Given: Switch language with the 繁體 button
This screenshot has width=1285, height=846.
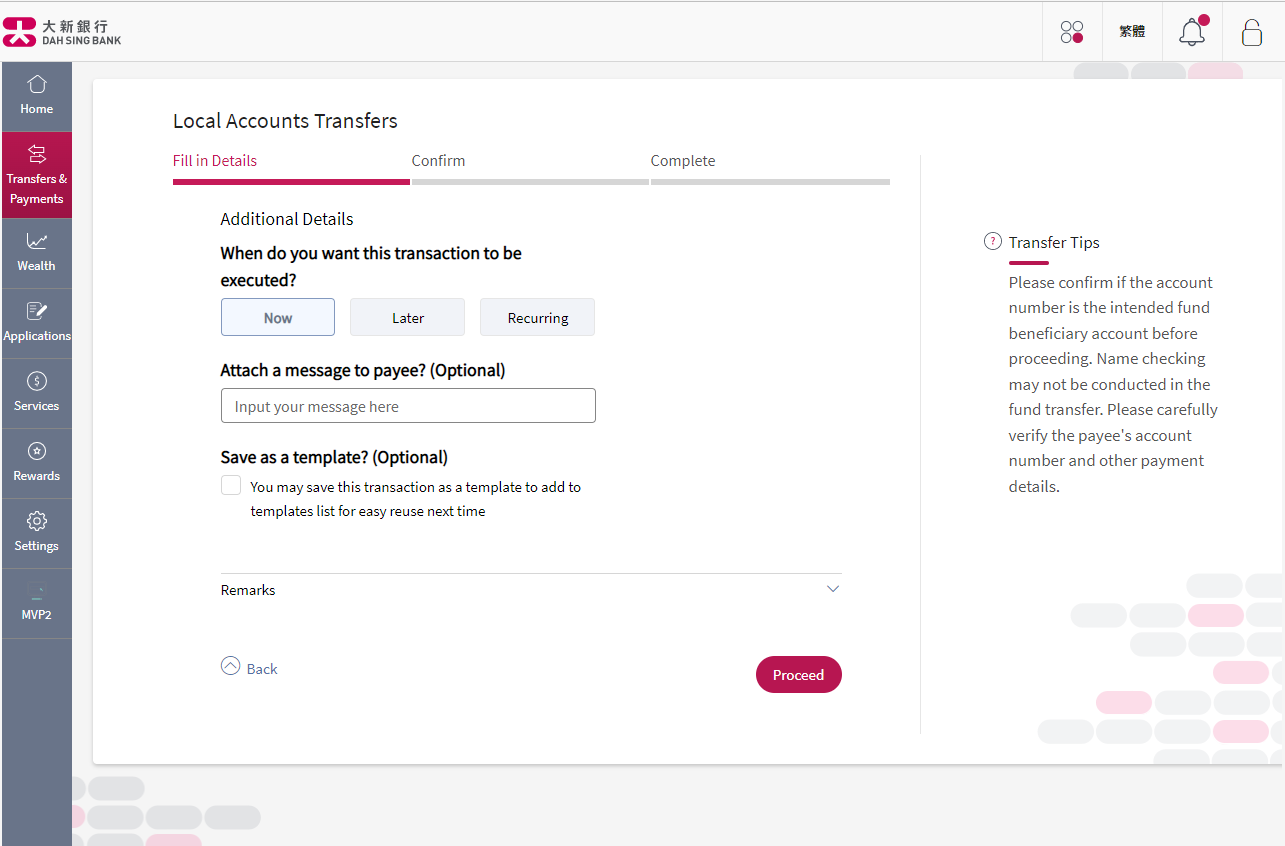Looking at the screenshot, I should (1132, 32).
